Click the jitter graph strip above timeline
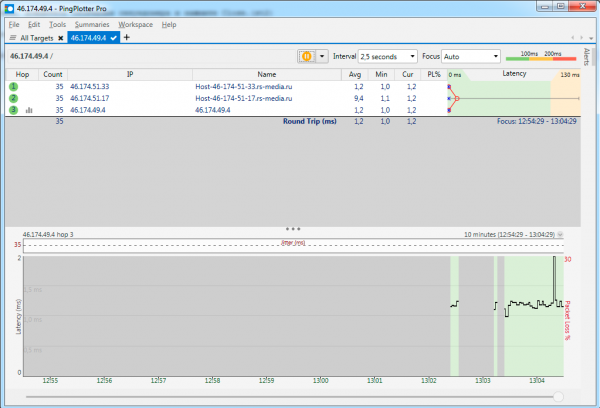Image resolution: width=600 pixels, height=408 pixels. tap(293, 245)
